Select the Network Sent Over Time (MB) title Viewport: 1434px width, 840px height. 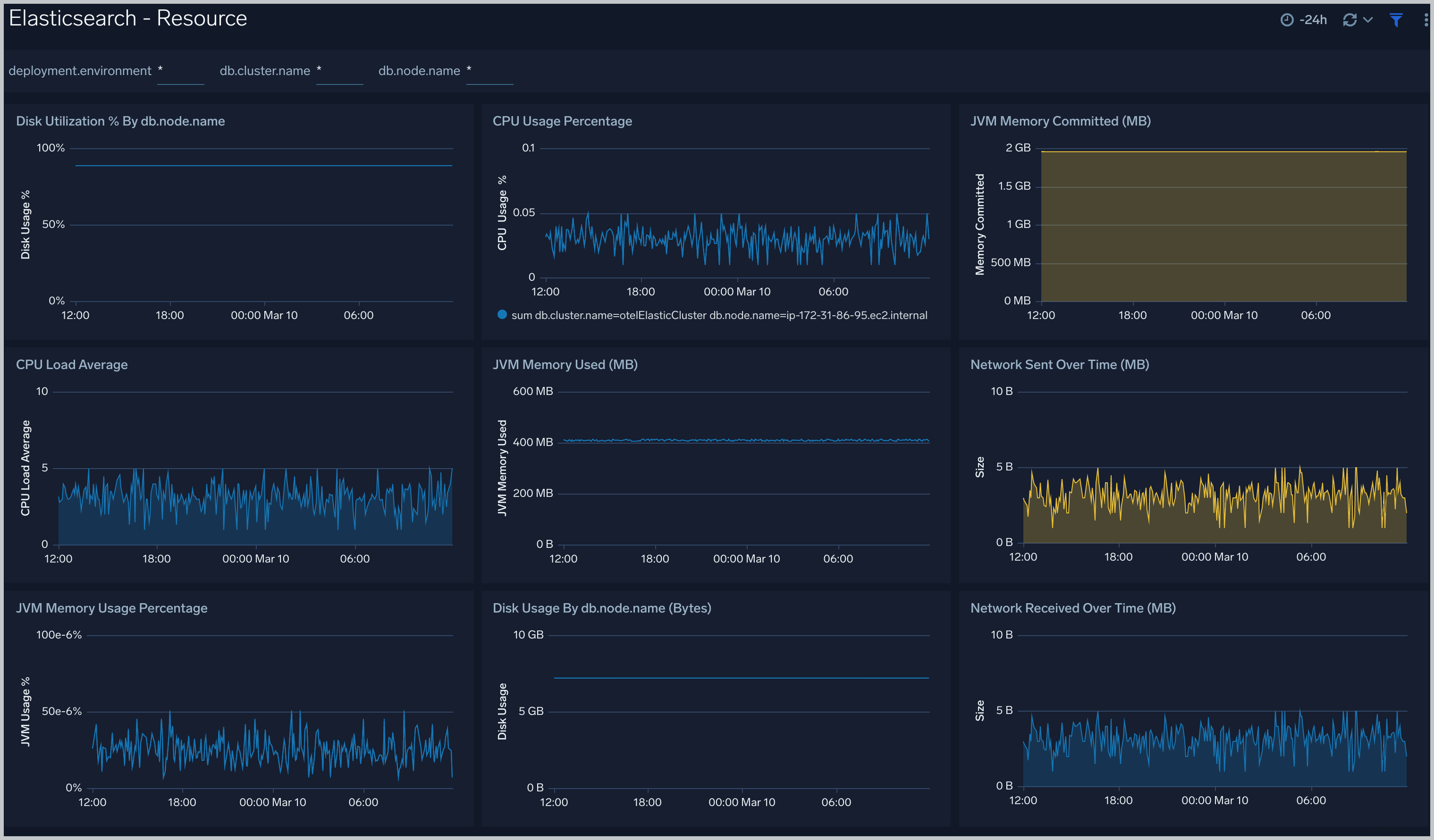click(1060, 365)
